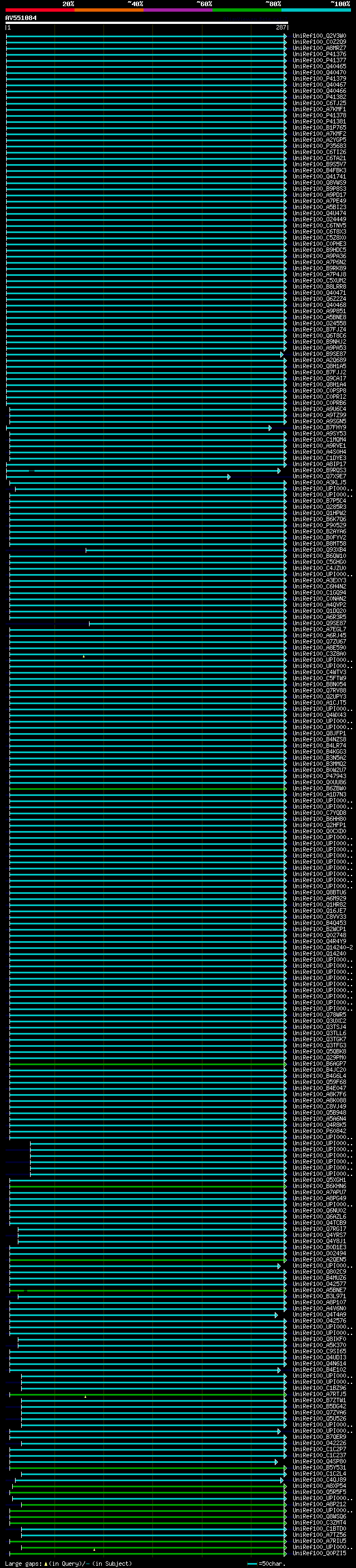The image size is (356, 1568).
Task: Select the UniRef100_Q6NU02 entry
Action: coord(319,1210)
